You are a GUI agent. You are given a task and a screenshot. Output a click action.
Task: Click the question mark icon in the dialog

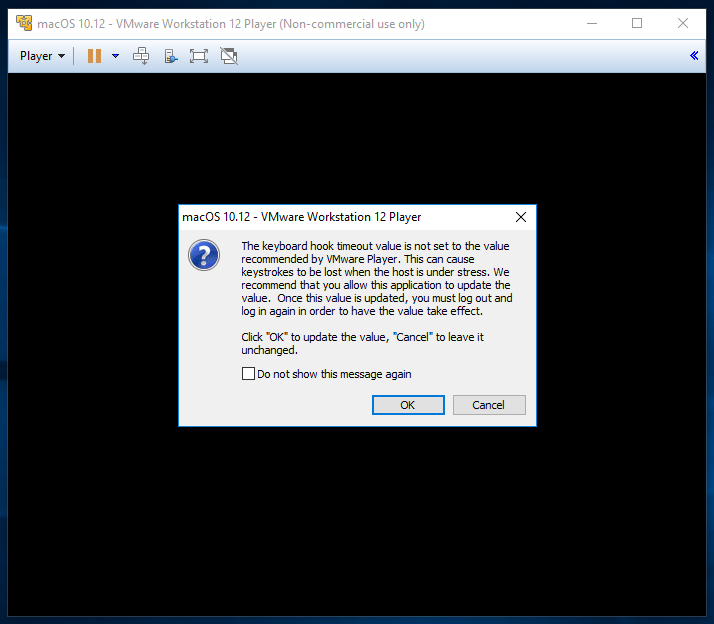click(204, 255)
